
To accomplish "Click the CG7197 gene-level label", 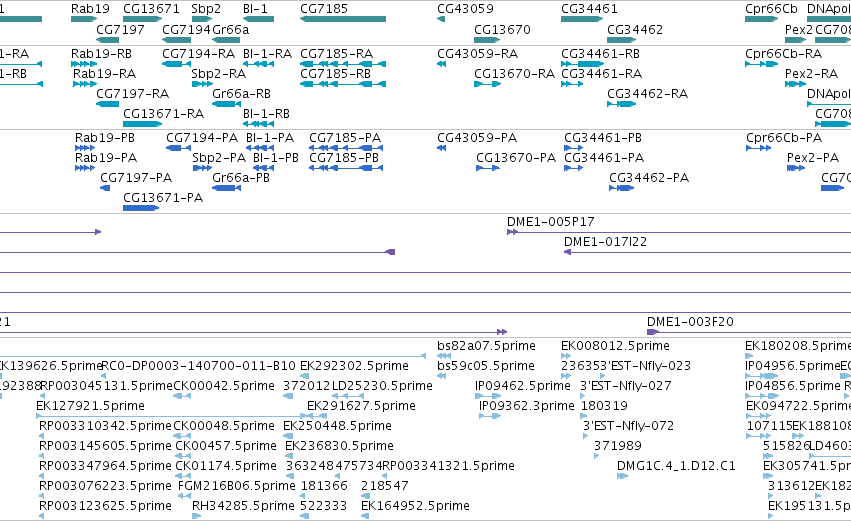I will point(120,29).
